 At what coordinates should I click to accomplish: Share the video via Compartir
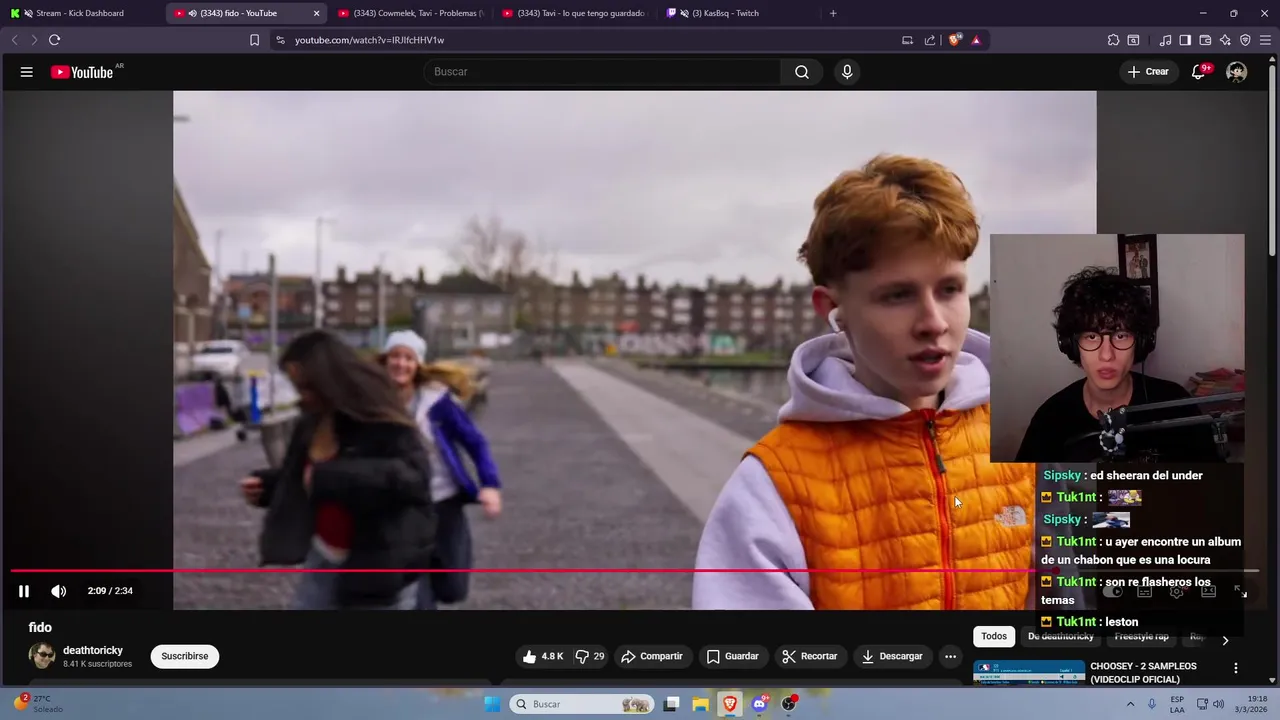[x=652, y=657]
